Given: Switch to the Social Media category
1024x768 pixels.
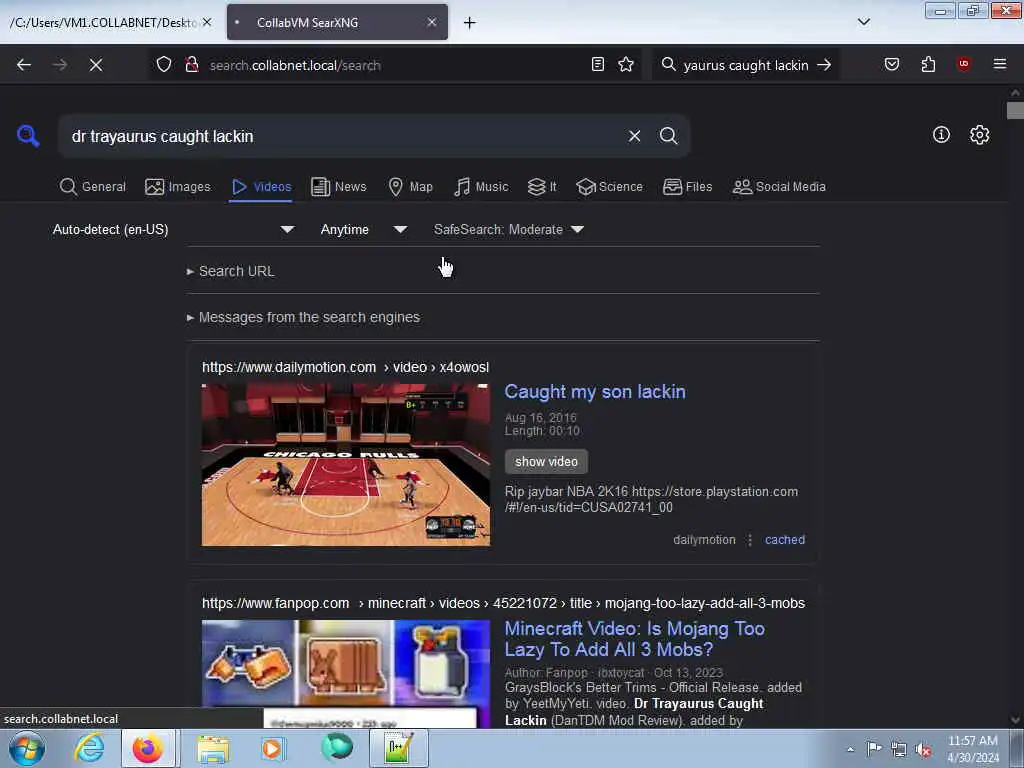Looking at the screenshot, I should (779, 187).
